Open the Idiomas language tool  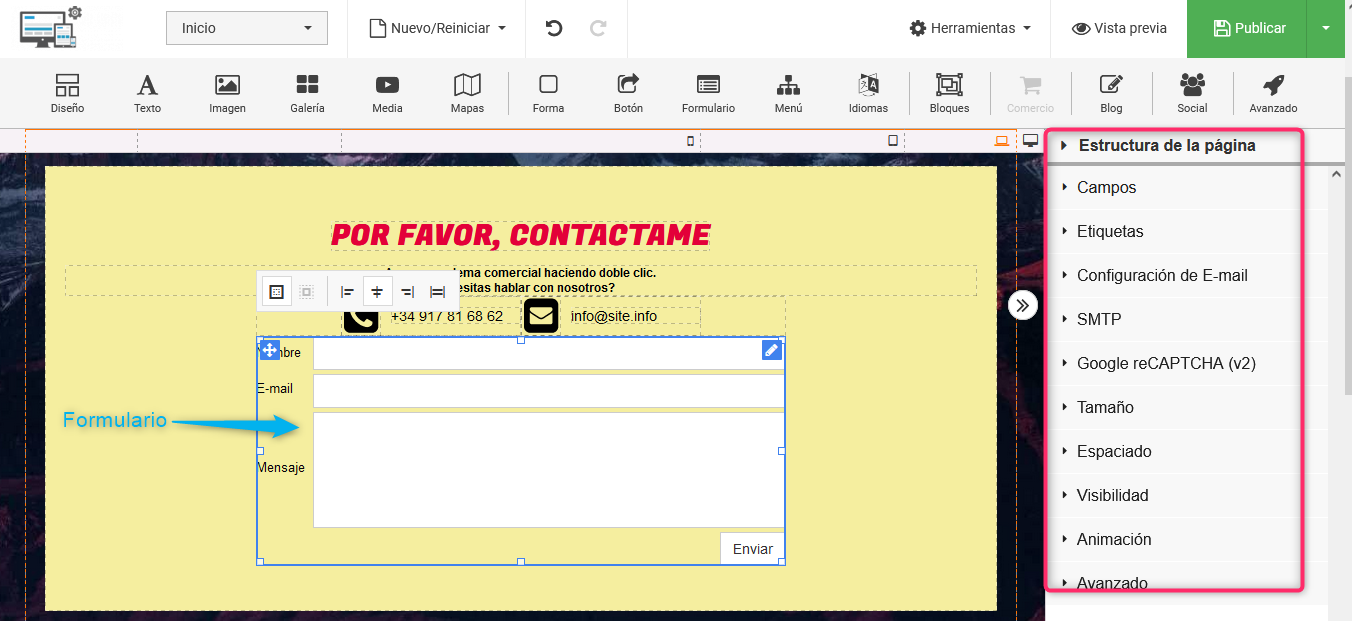coord(868,93)
